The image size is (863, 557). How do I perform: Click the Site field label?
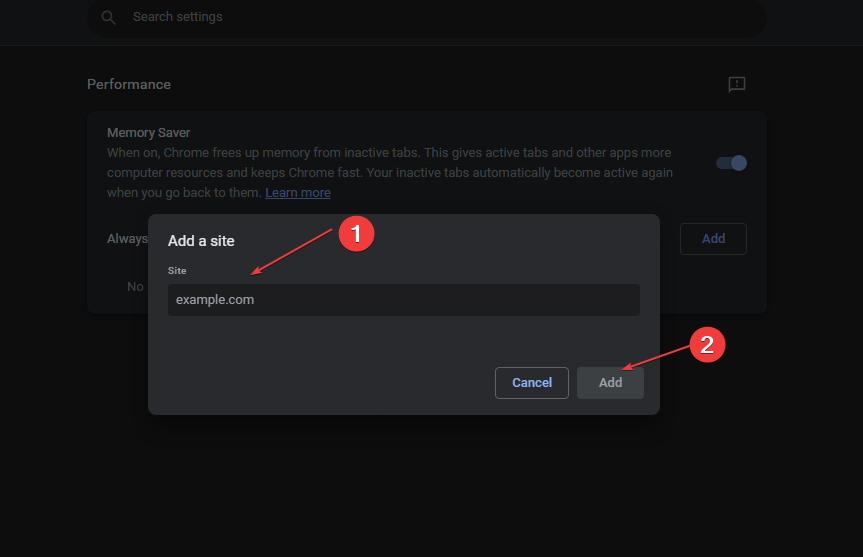(177, 271)
